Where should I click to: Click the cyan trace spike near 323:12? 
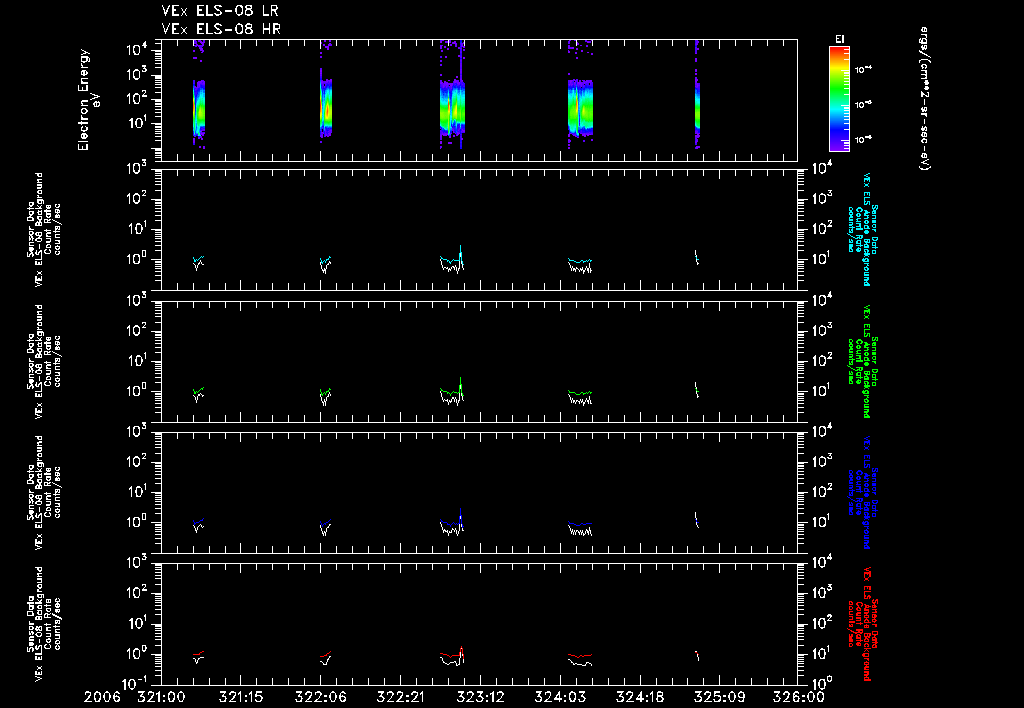click(x=461, y=255)
